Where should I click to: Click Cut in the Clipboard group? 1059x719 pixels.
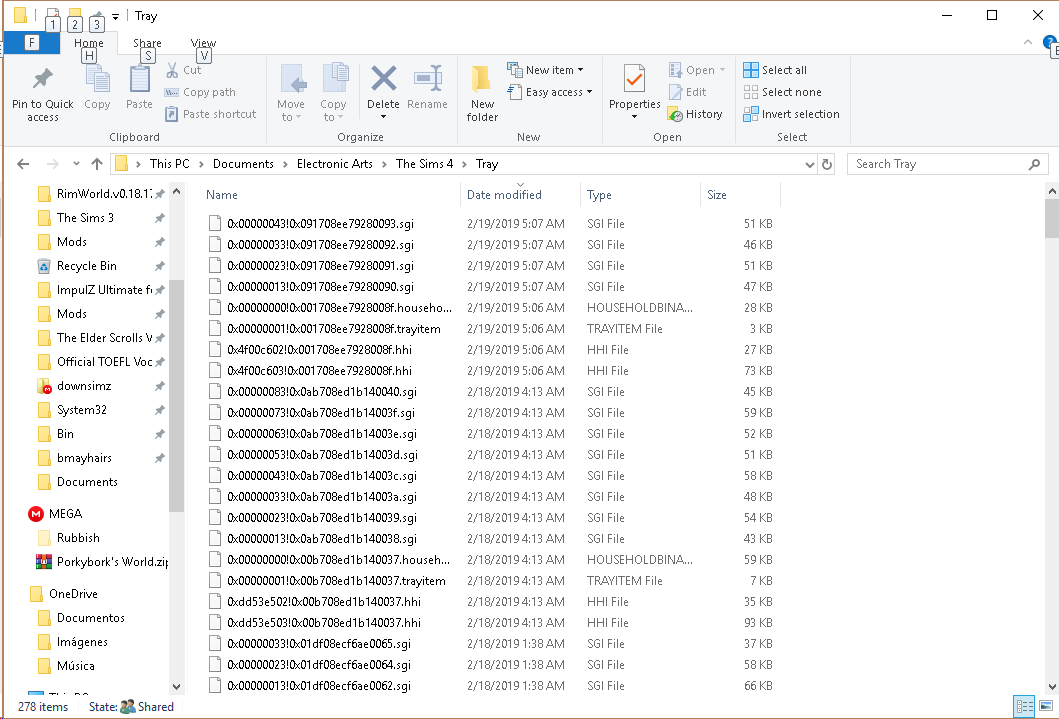click(x=184, y=70)
